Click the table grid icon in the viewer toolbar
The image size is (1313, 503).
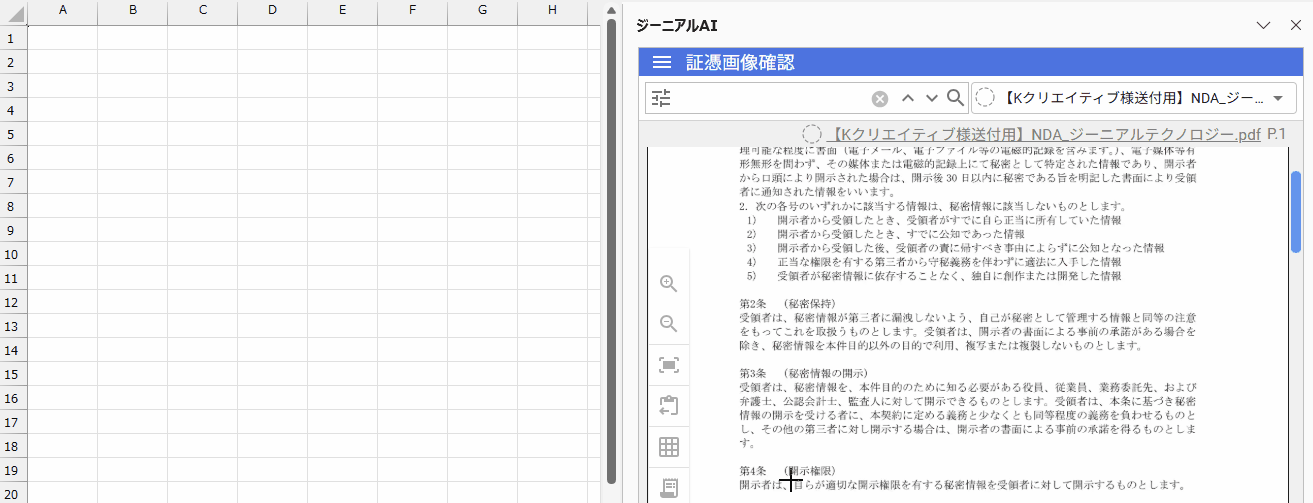(x=669, y=447)
